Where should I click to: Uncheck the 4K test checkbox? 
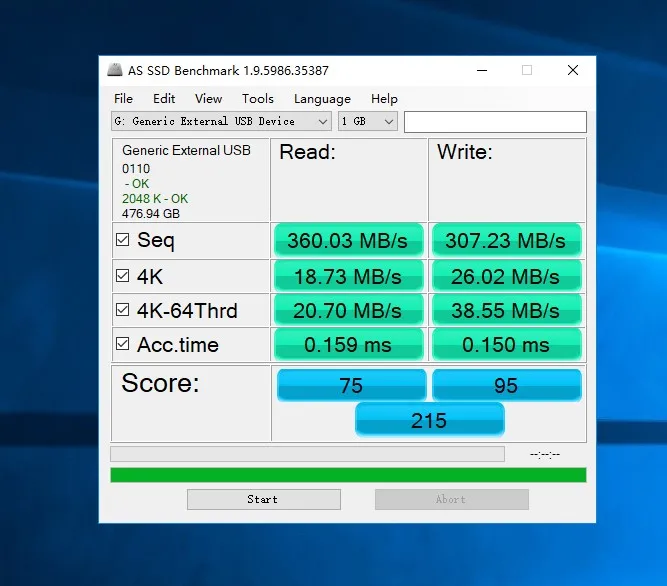click(x=123, y=276)
